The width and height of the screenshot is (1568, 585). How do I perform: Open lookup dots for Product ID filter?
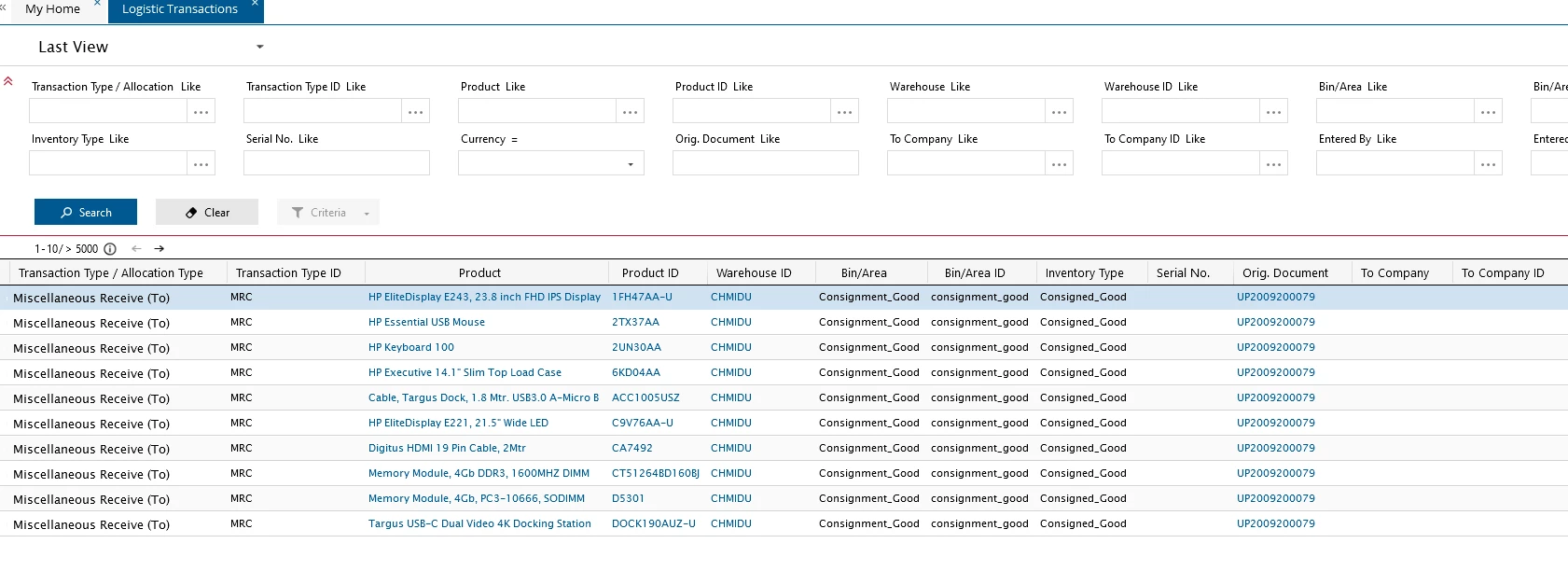pos(845,111)
